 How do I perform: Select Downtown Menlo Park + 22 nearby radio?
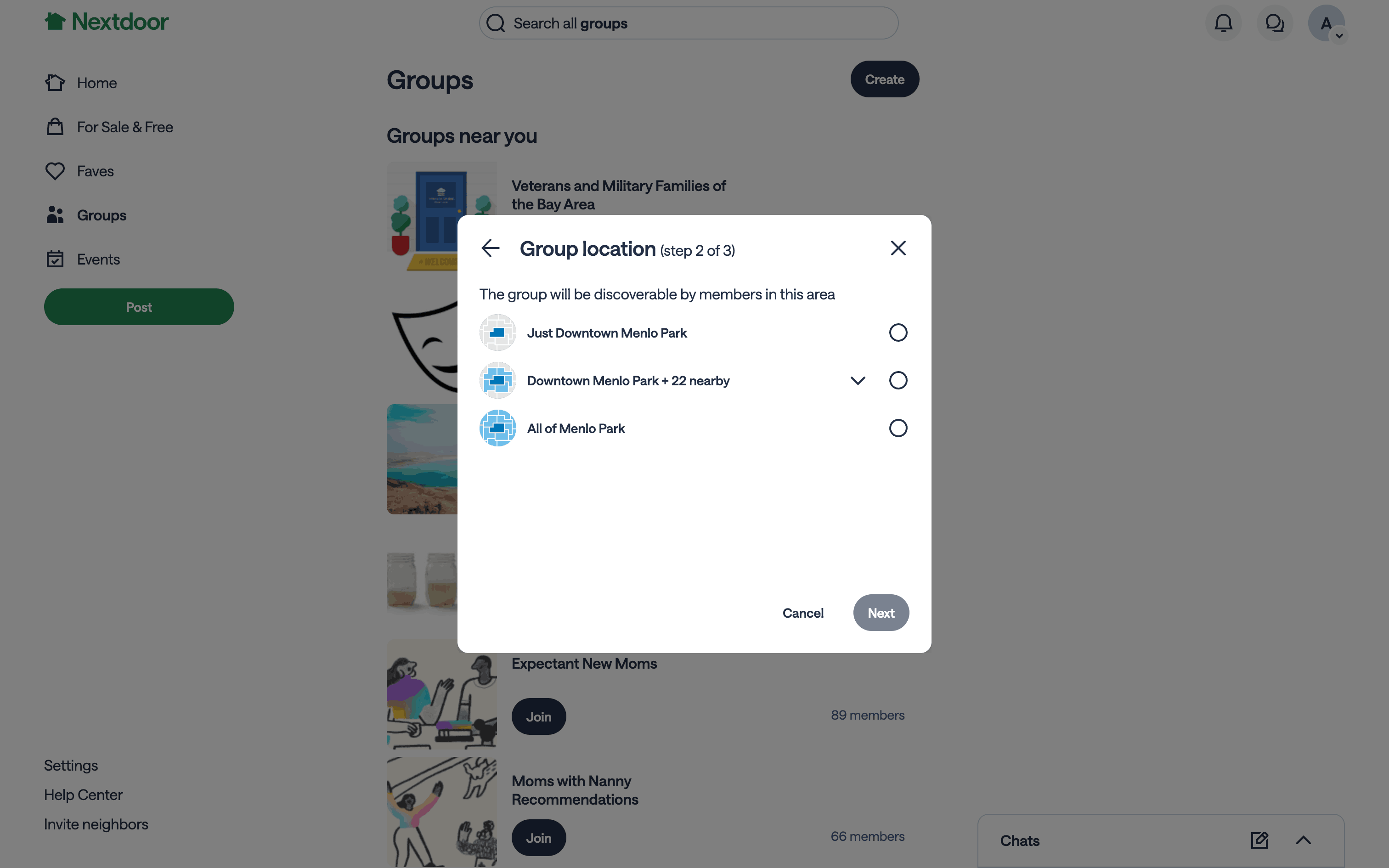[x=898, y=380]
